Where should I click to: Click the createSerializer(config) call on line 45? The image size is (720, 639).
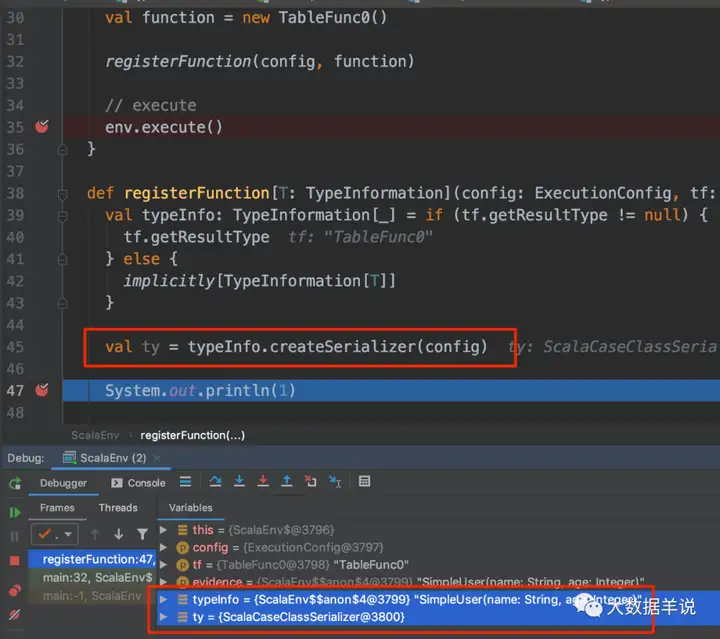[x=378, y=347]
